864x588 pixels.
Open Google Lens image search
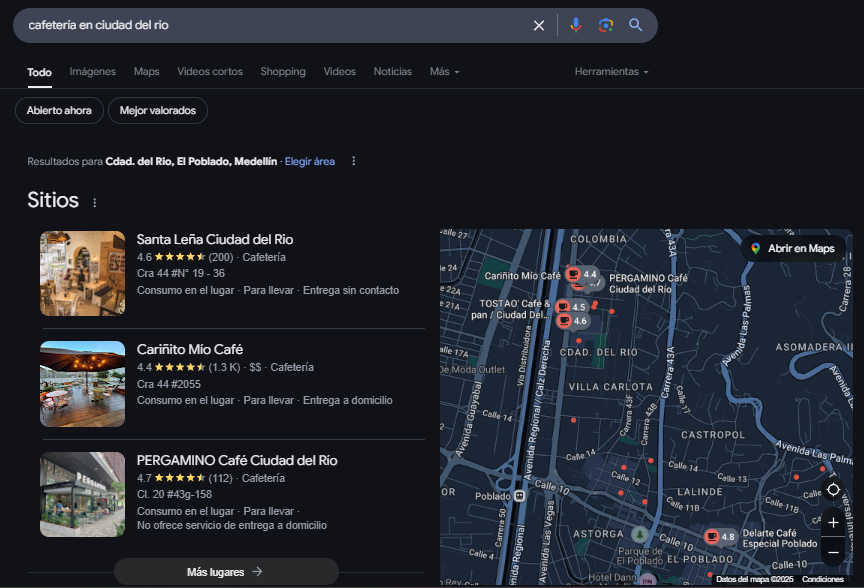tap(605, 25)
